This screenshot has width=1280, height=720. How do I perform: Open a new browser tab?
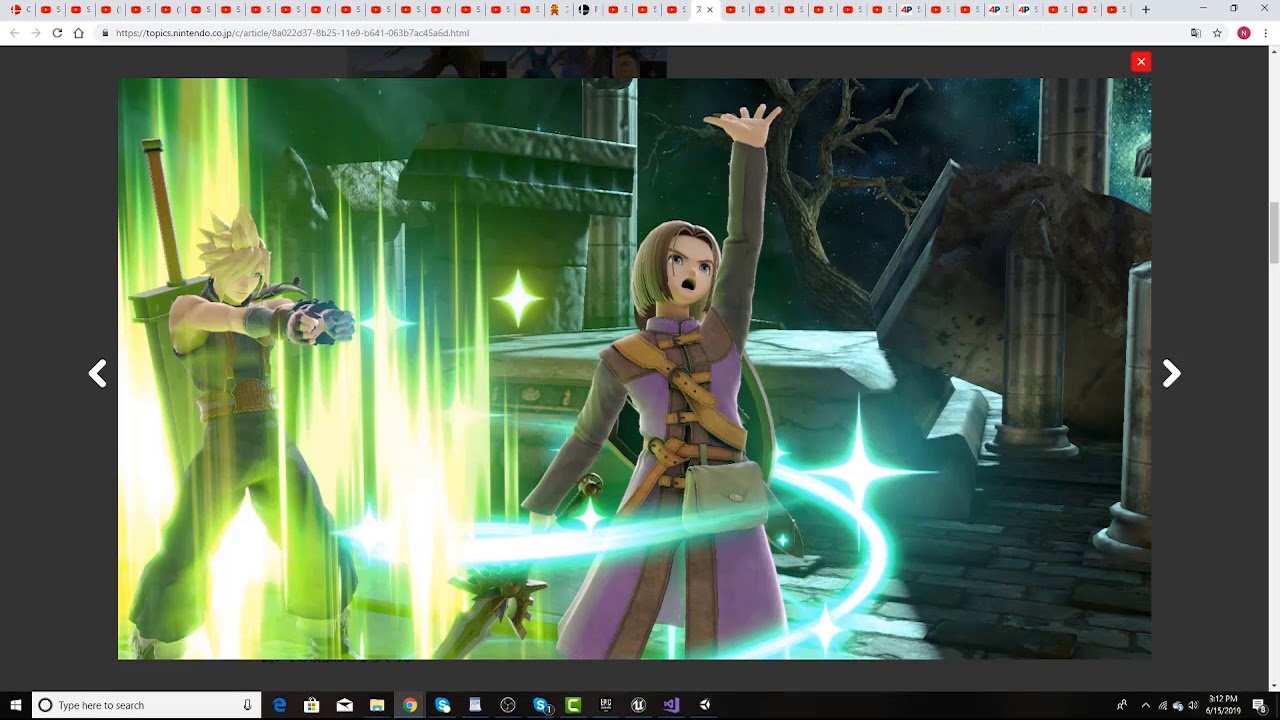tap(1146, 9)
